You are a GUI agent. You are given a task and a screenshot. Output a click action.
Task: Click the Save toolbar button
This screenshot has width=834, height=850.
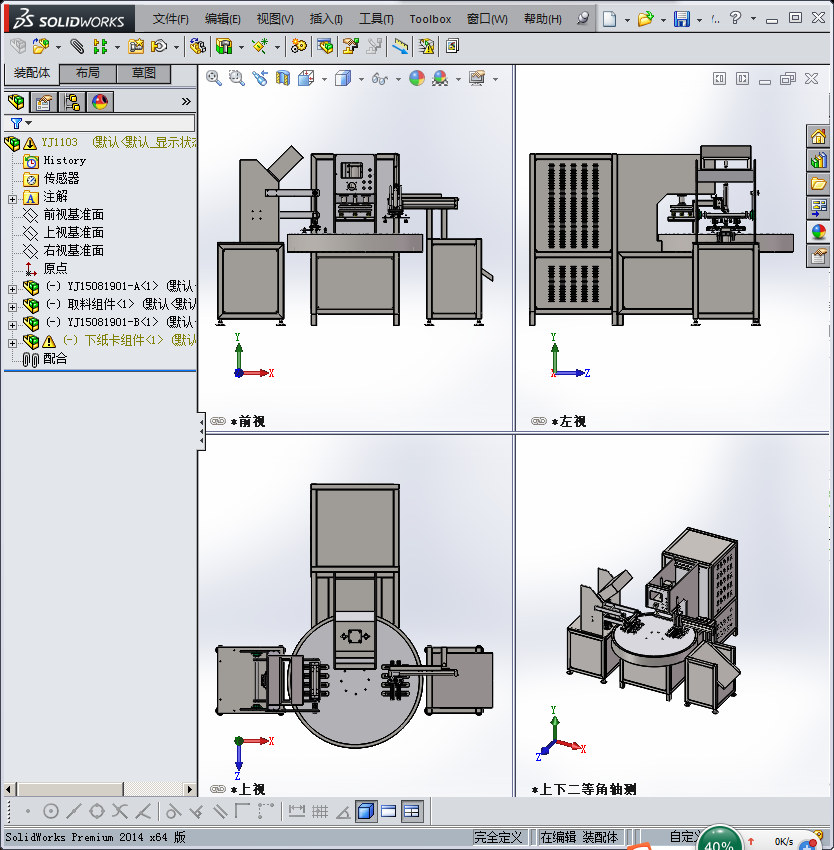pos(681,19)
